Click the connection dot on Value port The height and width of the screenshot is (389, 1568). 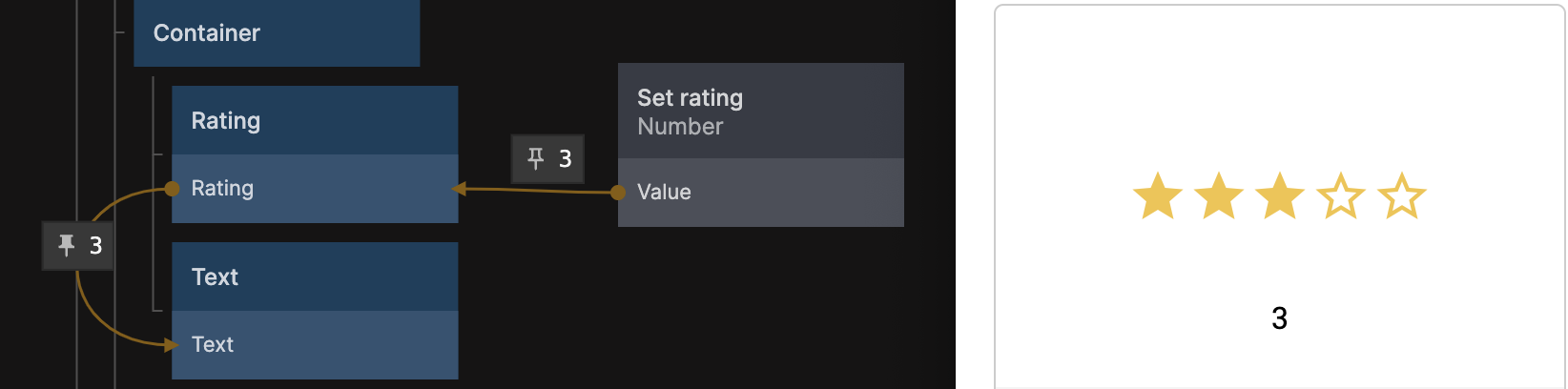coord(618,193)
